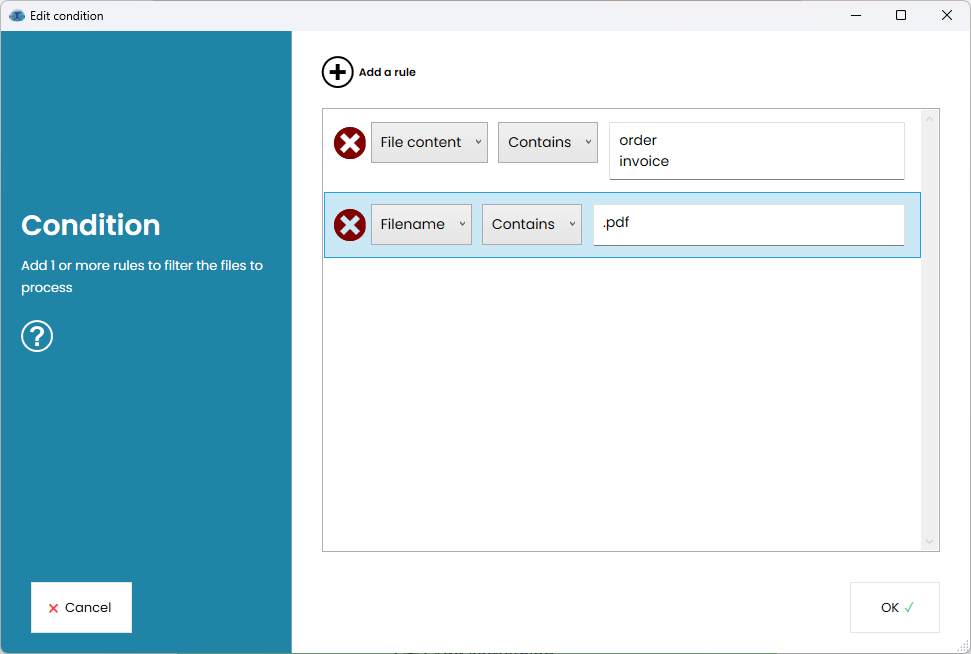The image size is (971, 654).
Task: Maximize the Edit condition window
Action: (901, 16)
